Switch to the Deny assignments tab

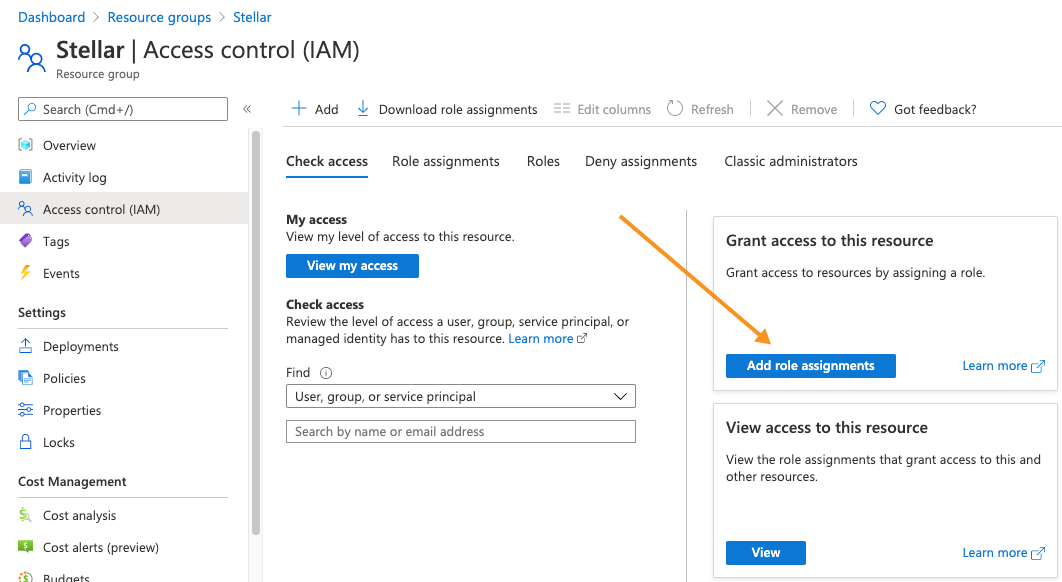(x=640, y=161)
